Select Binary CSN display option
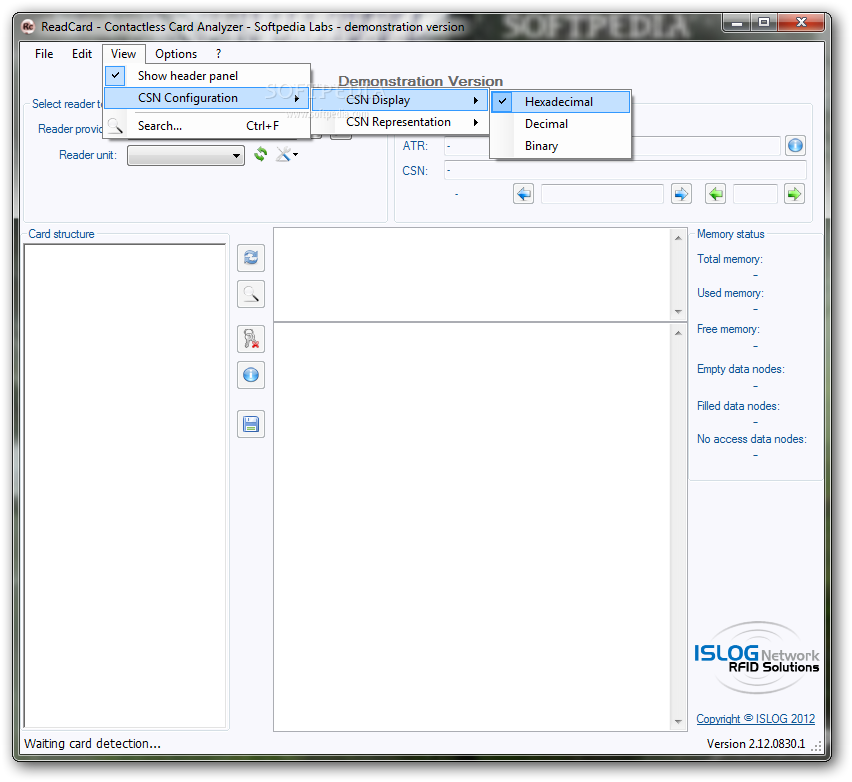Screen dimensions: 852x782 point(560,146)
